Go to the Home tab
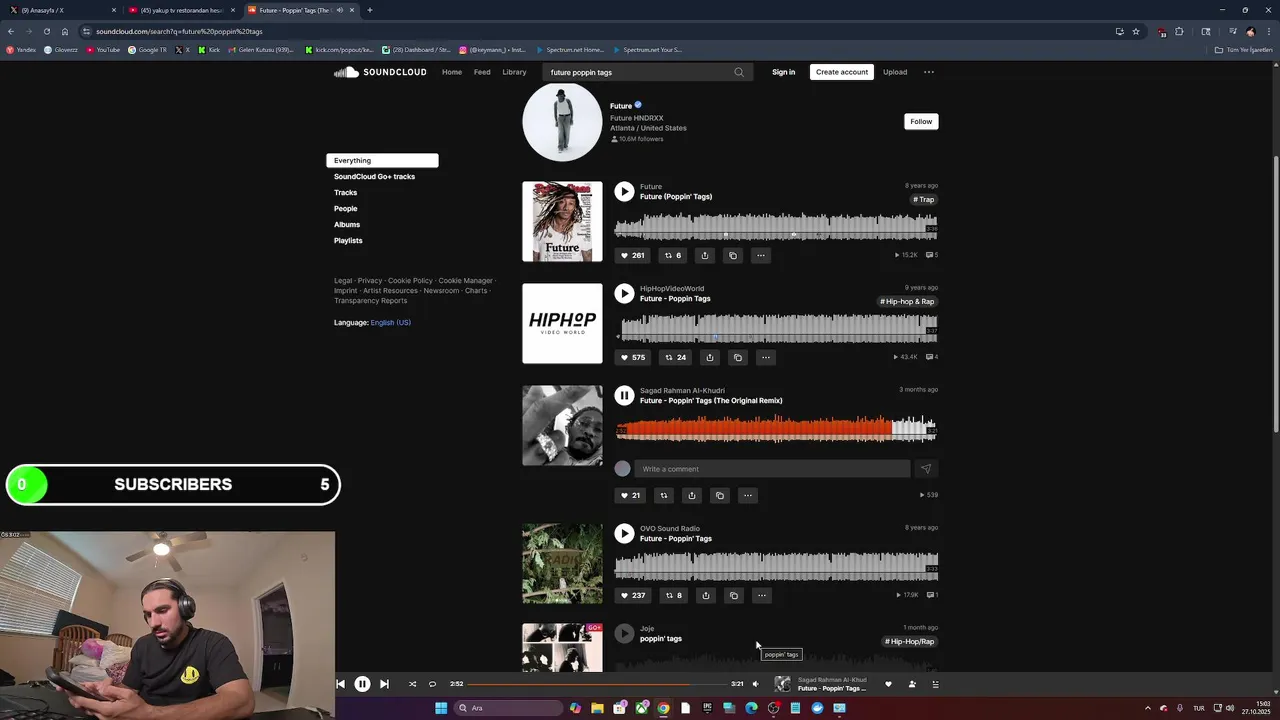The image size is (1280, 720). pos(452,72)
